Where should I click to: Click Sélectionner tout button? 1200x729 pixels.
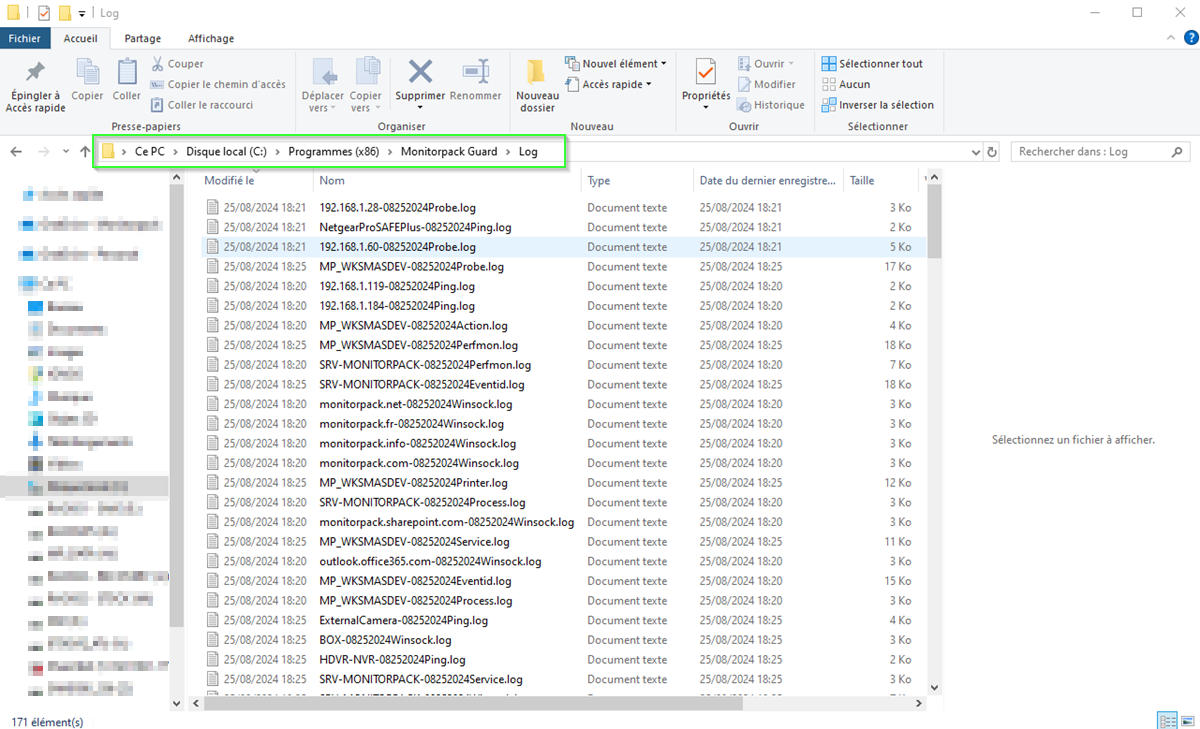[x=872, y=64]
